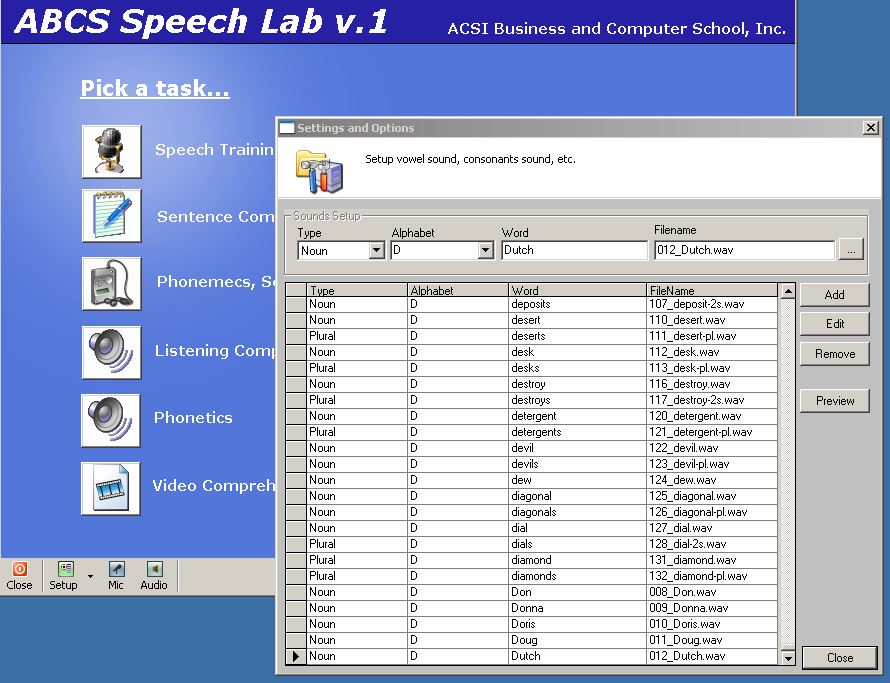Click the Preview button
The width and height of the screenshot is (890, 683).
click(834, 401)
